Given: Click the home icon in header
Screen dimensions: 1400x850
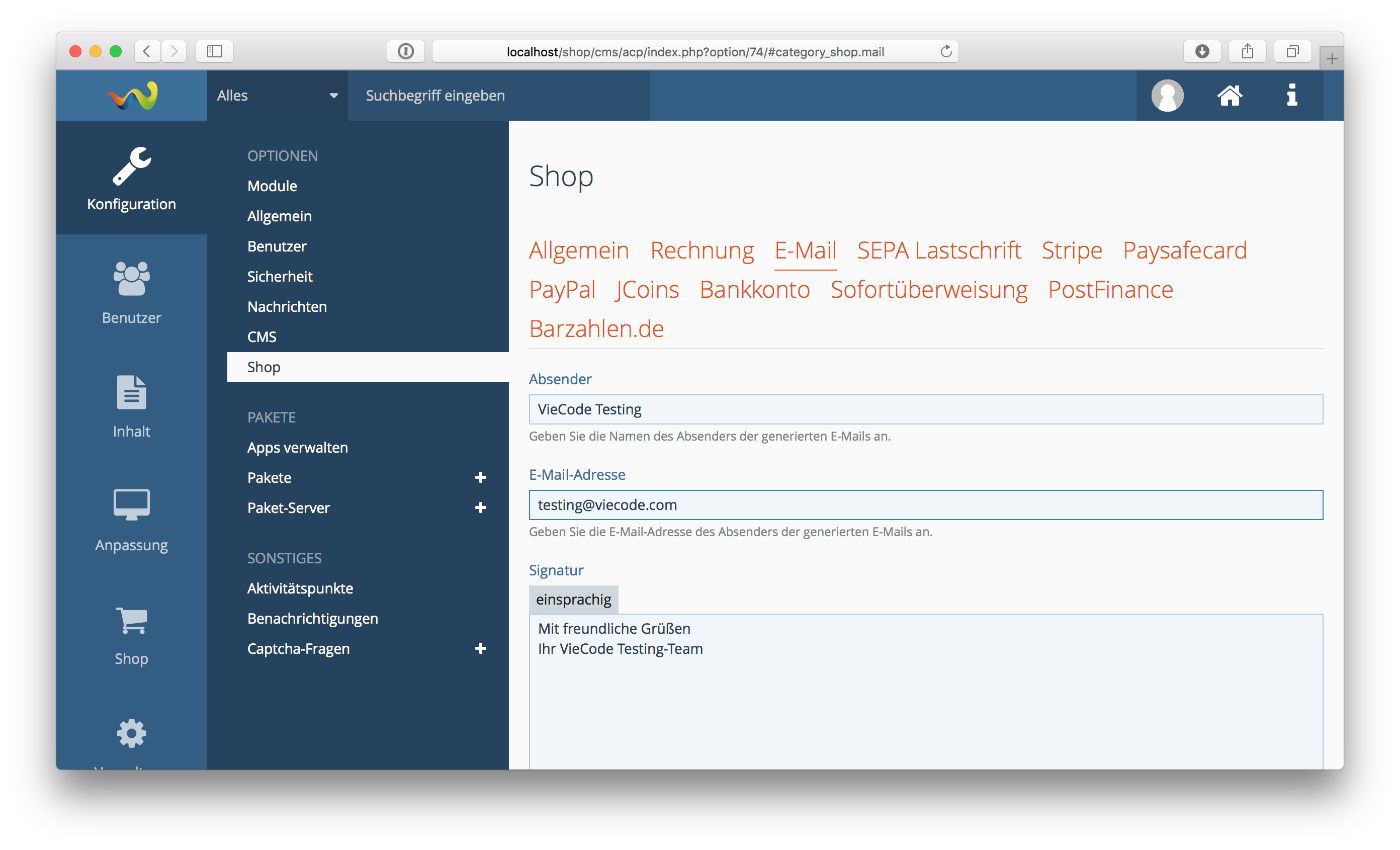Looking at the screenshot, I should coord(1229,96).
